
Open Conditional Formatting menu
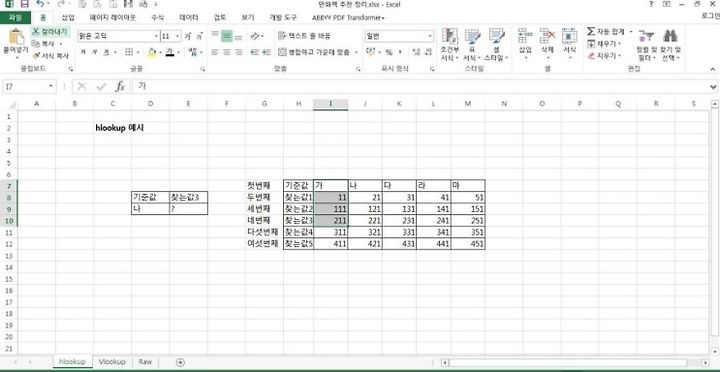[449, 45]
